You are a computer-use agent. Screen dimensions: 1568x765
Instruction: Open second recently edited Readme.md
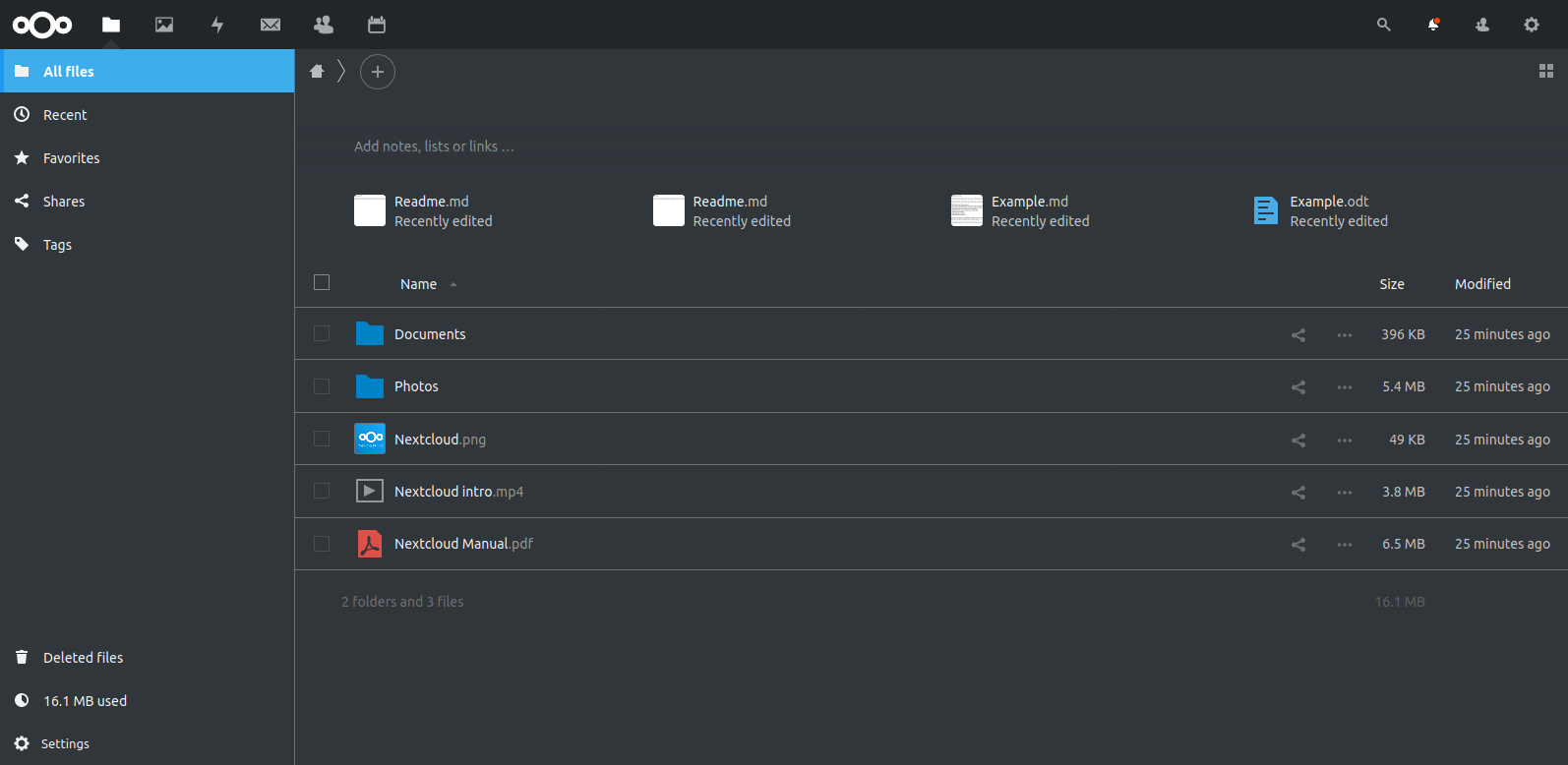point(722,210)
